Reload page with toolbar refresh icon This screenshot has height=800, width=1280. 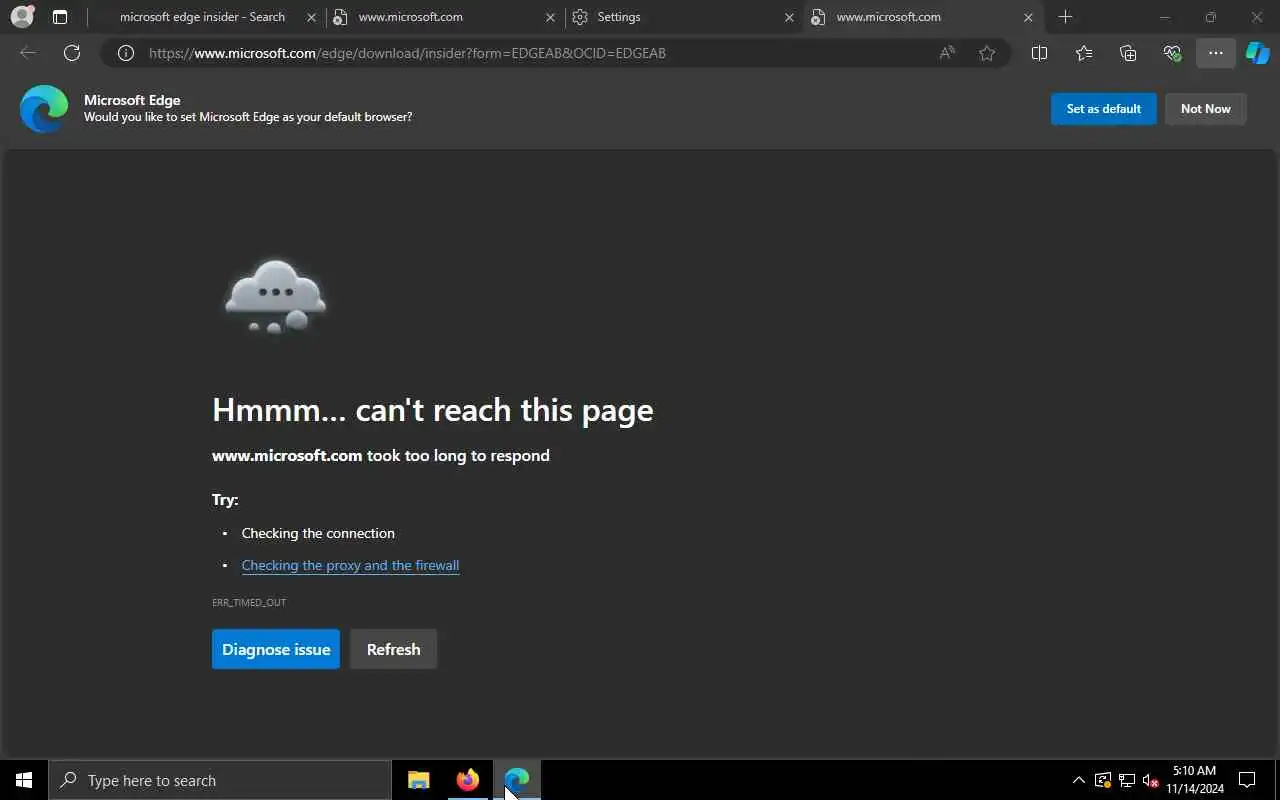click(72, 53)
